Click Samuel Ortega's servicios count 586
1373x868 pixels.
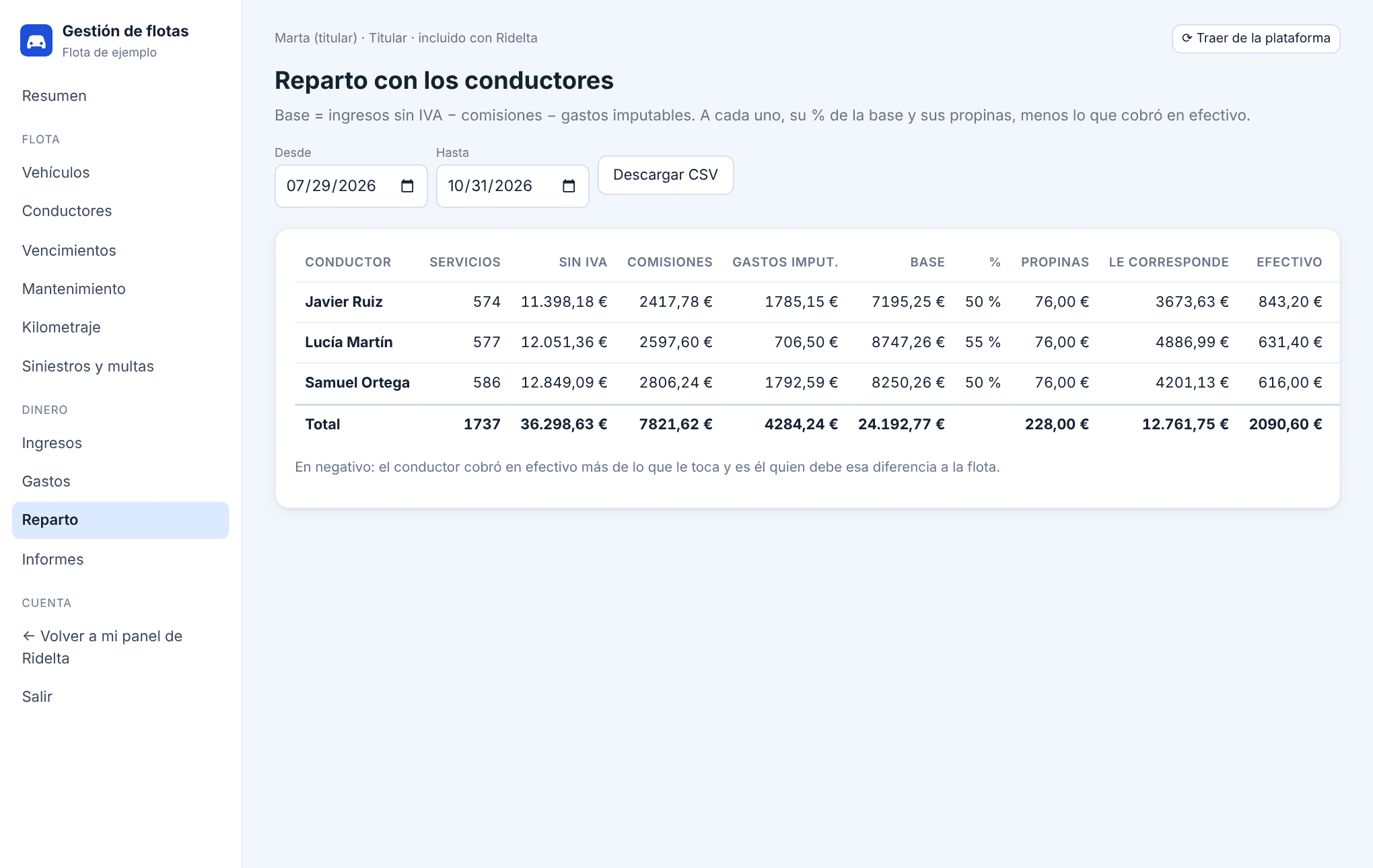487,383
